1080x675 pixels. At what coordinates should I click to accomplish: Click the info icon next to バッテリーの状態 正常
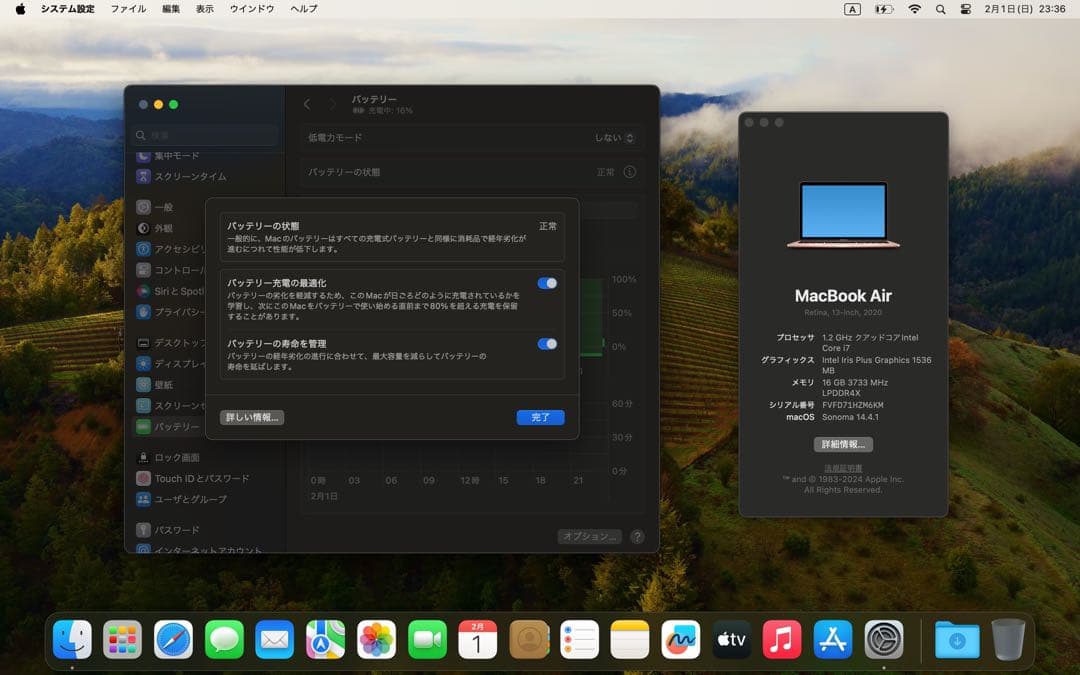(x=629, y=171)
